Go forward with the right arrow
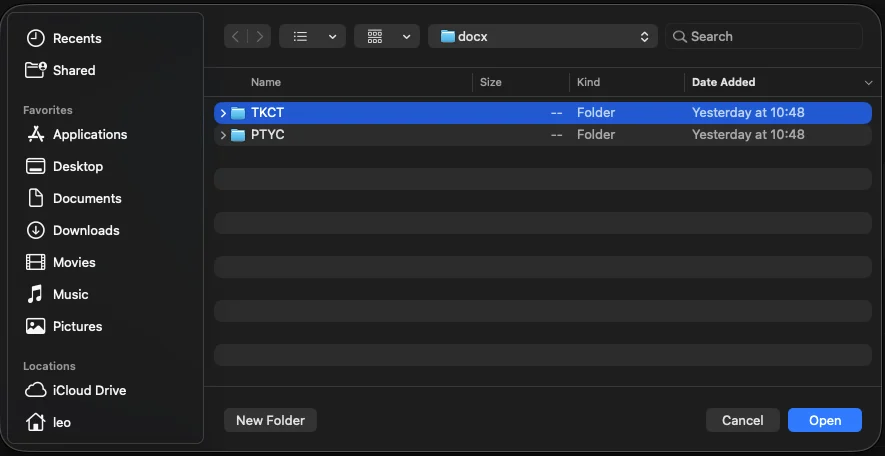885x456 pixels. [260, 37]
